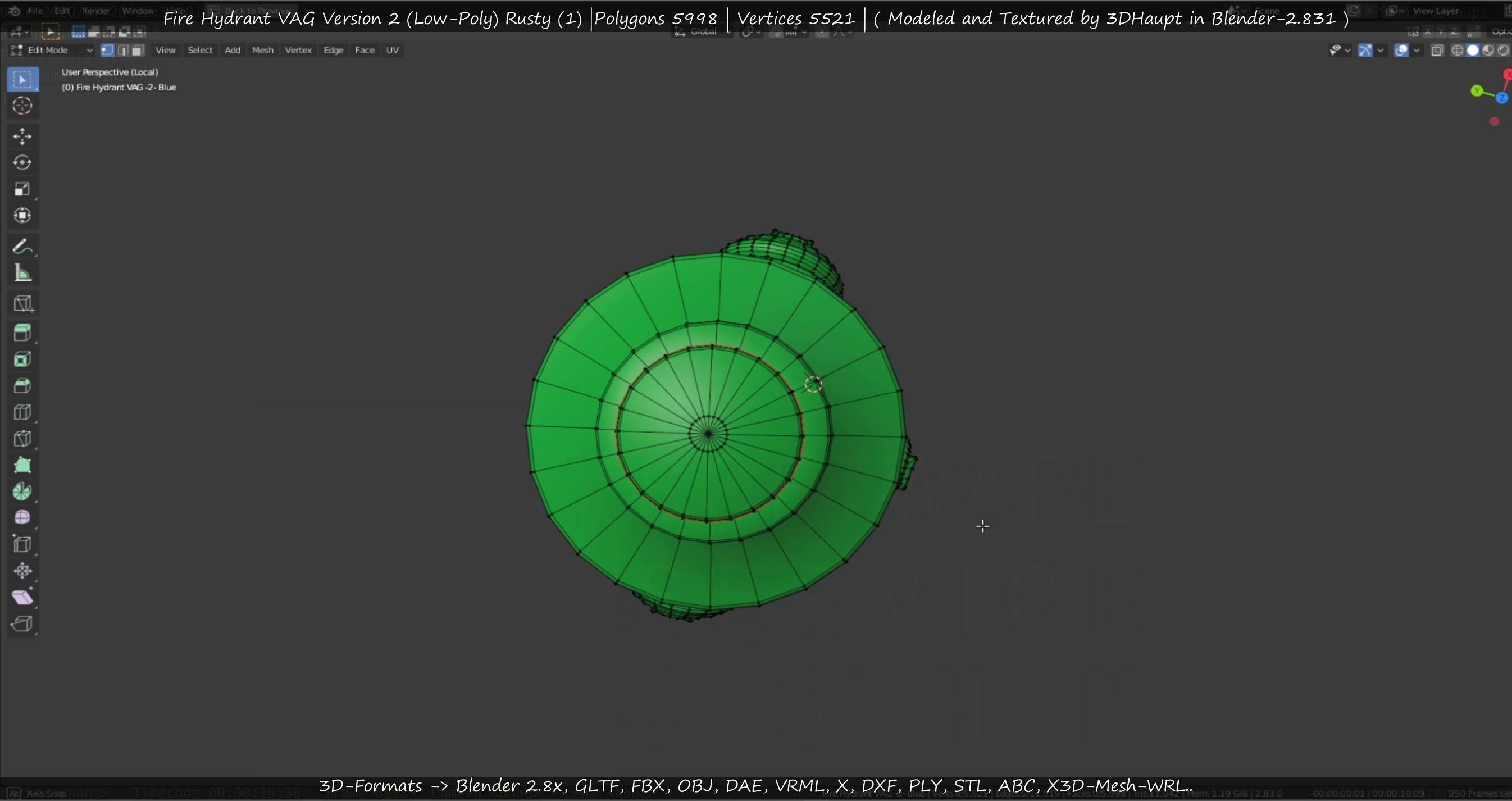Select the Rotate tool
The image size is (1512, 801).
22,162
